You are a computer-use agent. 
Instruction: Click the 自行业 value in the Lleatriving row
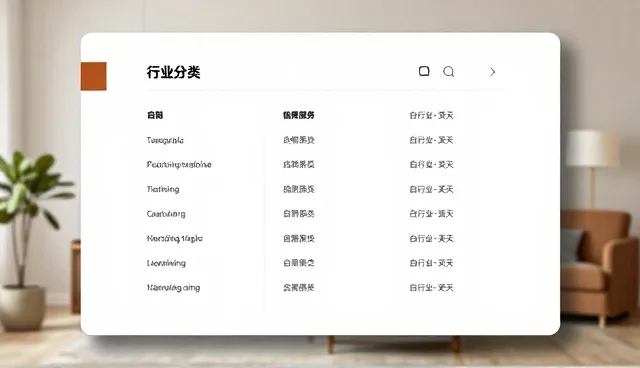(x=431, y=263)
